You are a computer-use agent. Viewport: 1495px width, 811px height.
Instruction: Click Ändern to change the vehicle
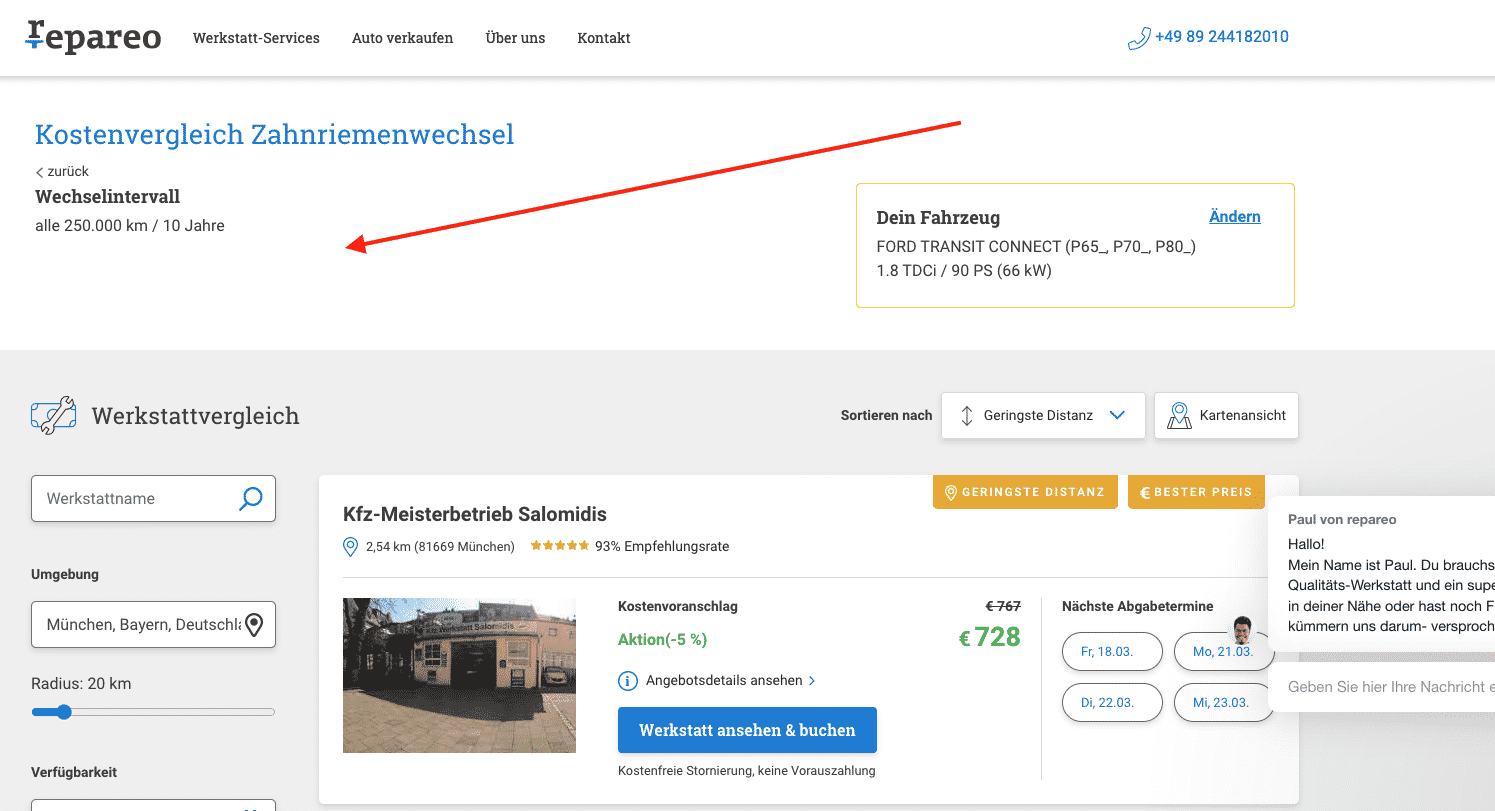coord(1235,216)
